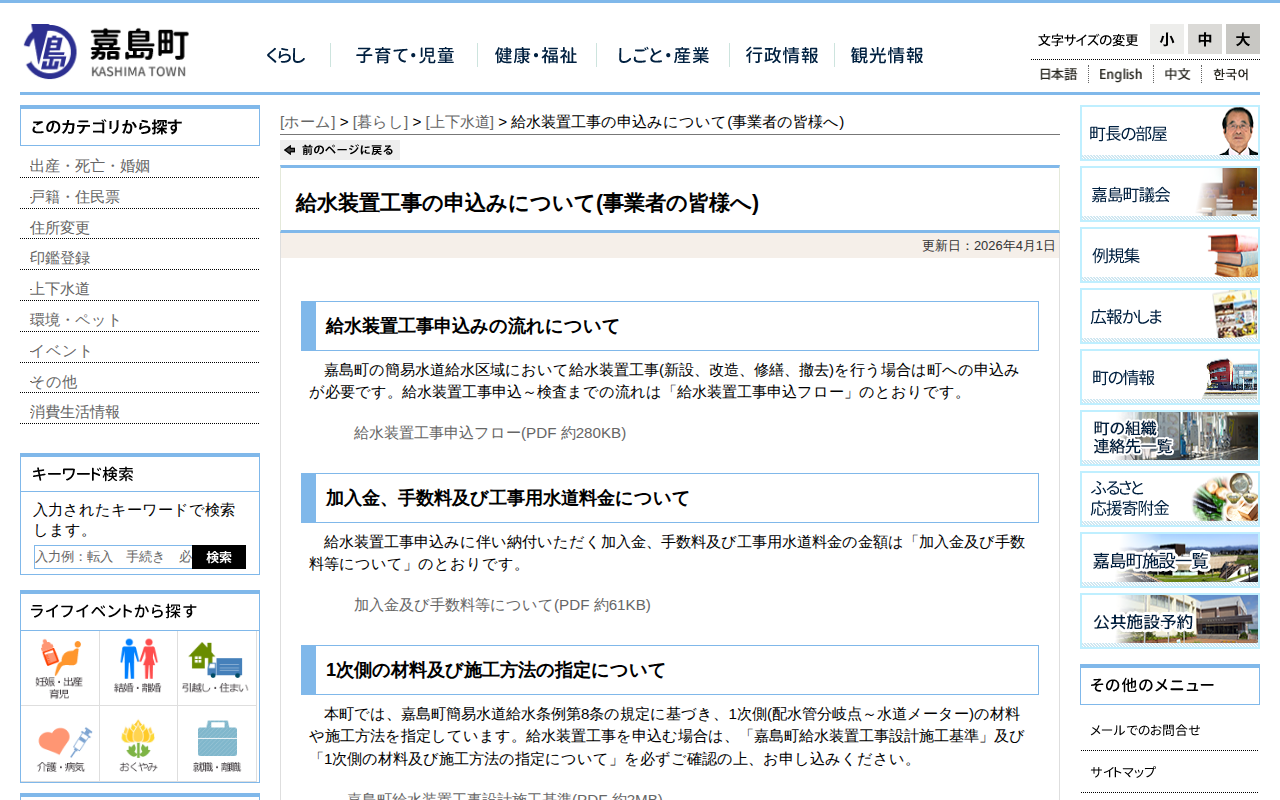Viewport: 1280px width, 800px height.
Task: Open the 健康・福祉 navigation menu
Action: [x=536, y=56]
